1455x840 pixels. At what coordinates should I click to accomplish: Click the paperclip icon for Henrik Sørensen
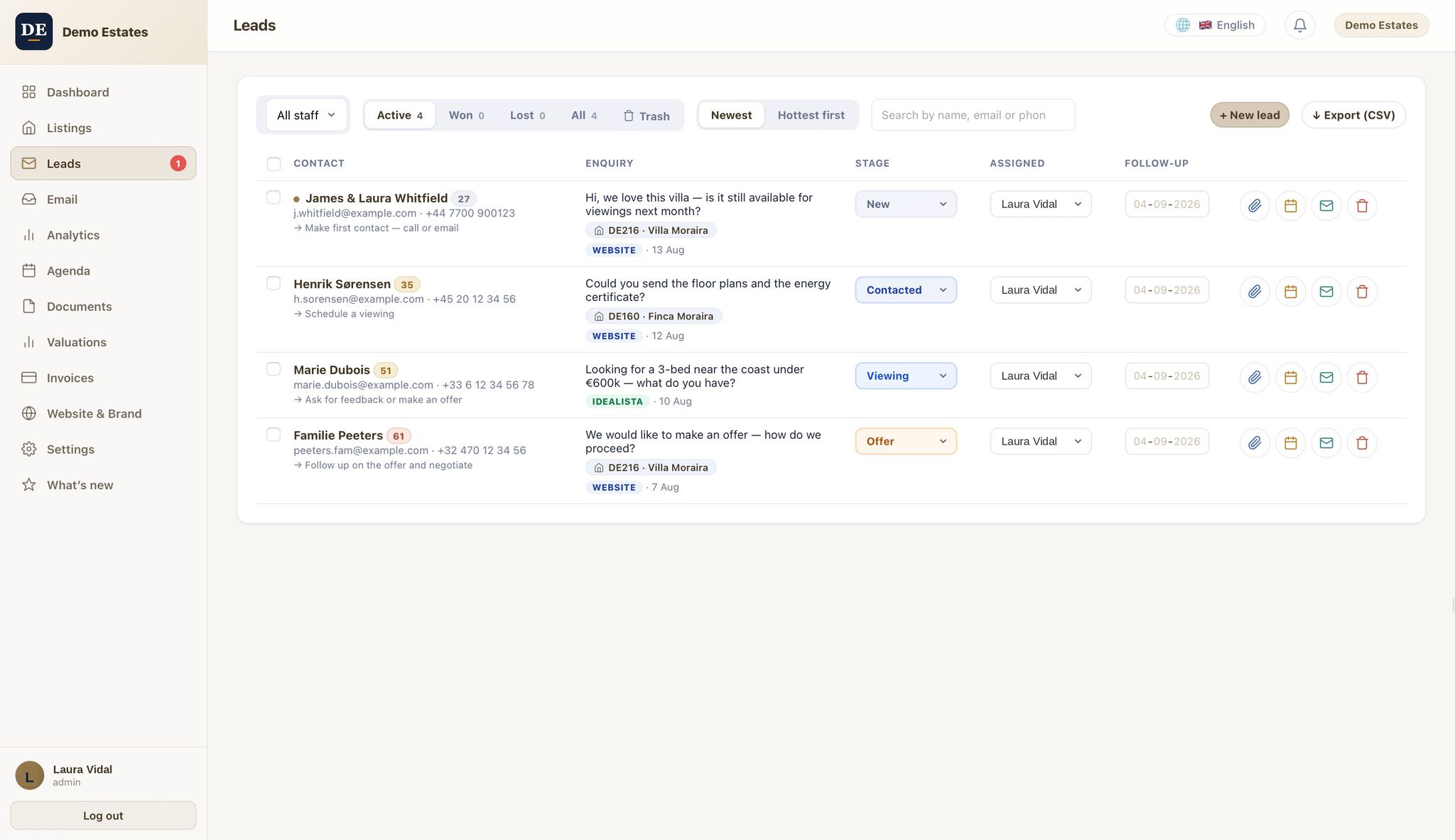[1255, 291]
